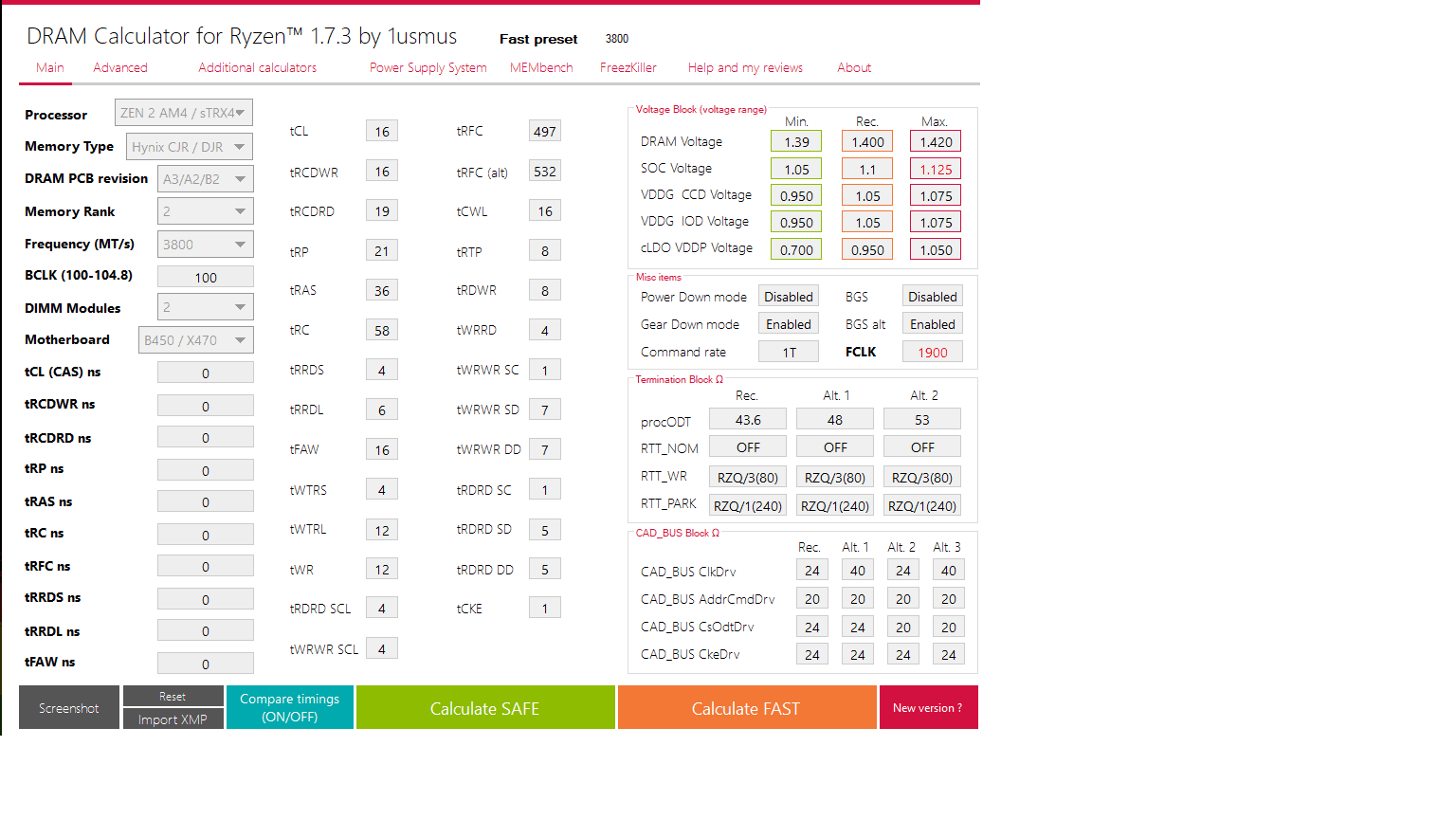Click Calculate SAFE button
1456x819 pixels.
click(485, 707)
